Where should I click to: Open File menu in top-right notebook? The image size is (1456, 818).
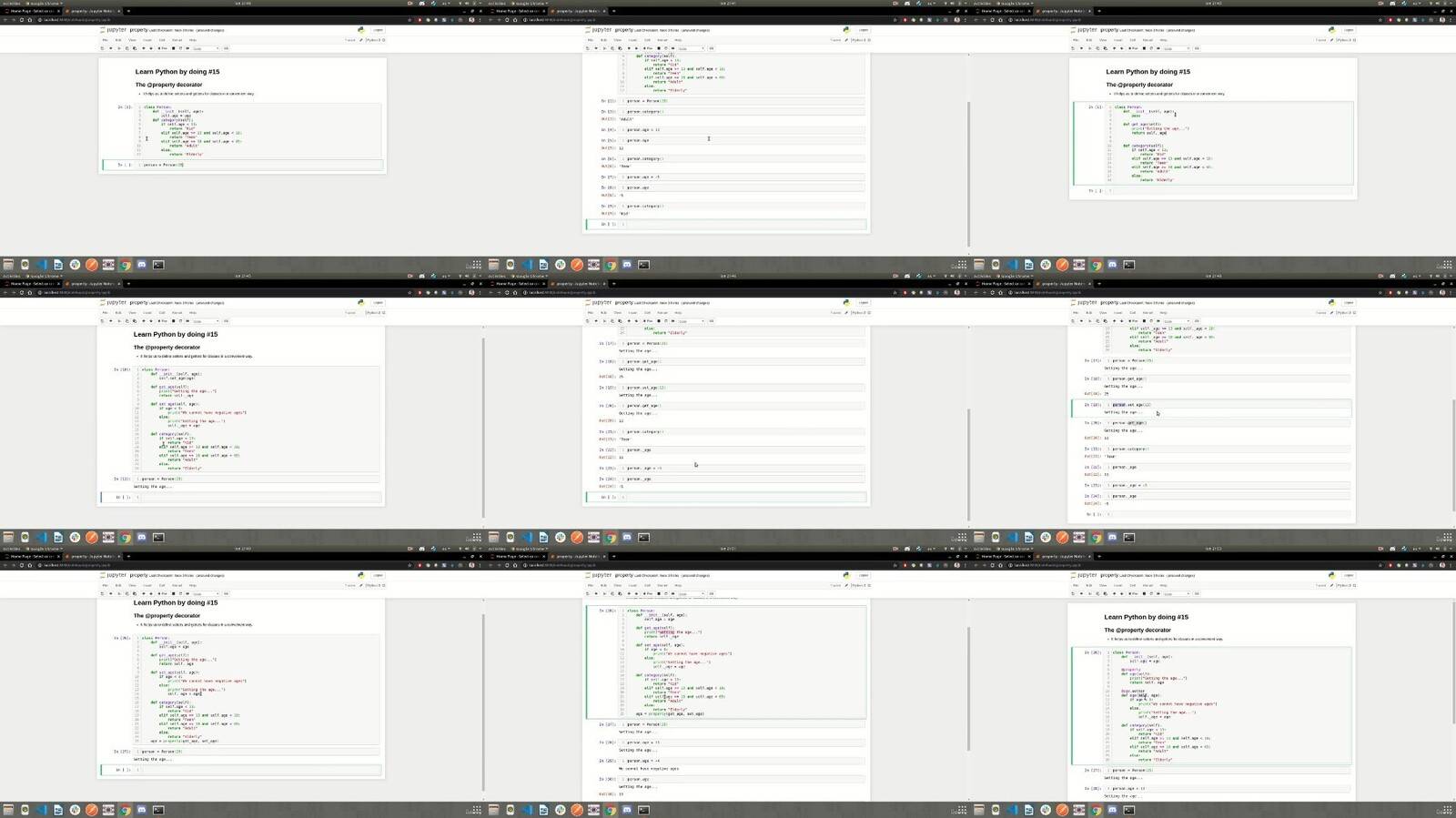(1076, 40)
